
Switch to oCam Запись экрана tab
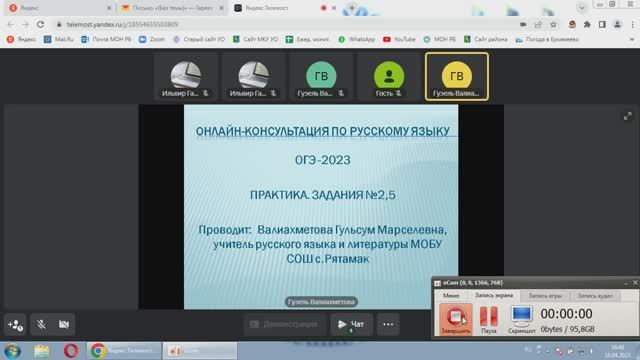point(494,296)
